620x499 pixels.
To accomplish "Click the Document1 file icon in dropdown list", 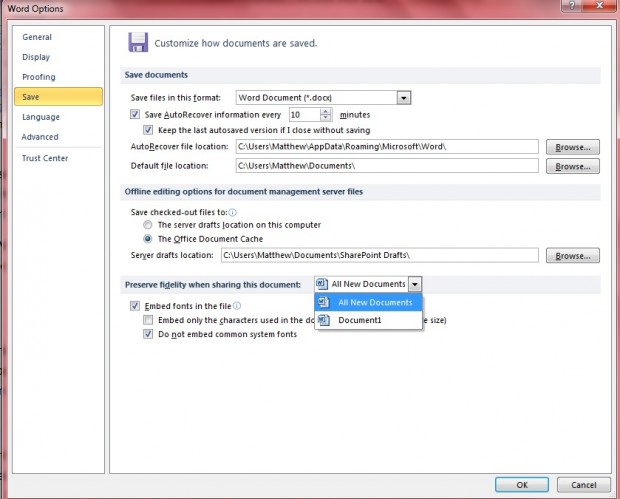I will coord(323,320).
